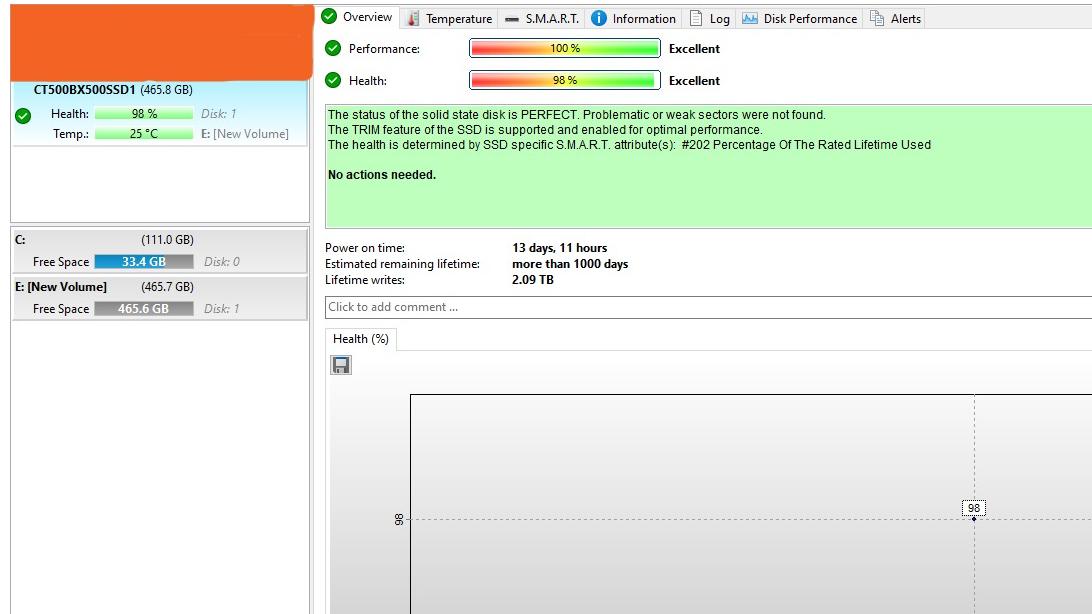Screen dimensions: 1092x614
Task: Switch to the Overview tab
Action: point(358,17)
